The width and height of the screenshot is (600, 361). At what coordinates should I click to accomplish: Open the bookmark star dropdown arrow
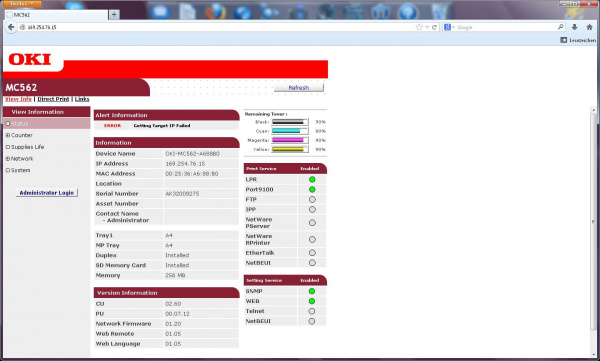click(427, 27)
